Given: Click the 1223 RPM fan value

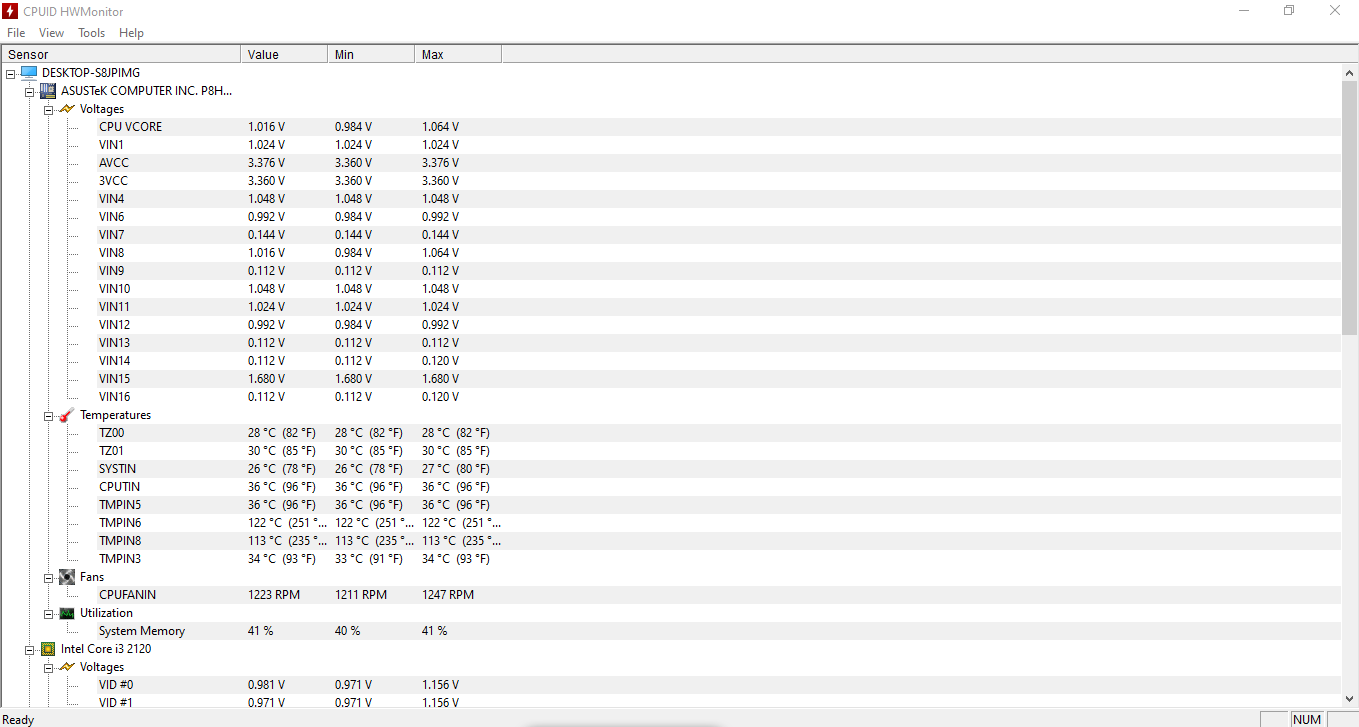Looking at the screenshot, I should pos(274,595).
